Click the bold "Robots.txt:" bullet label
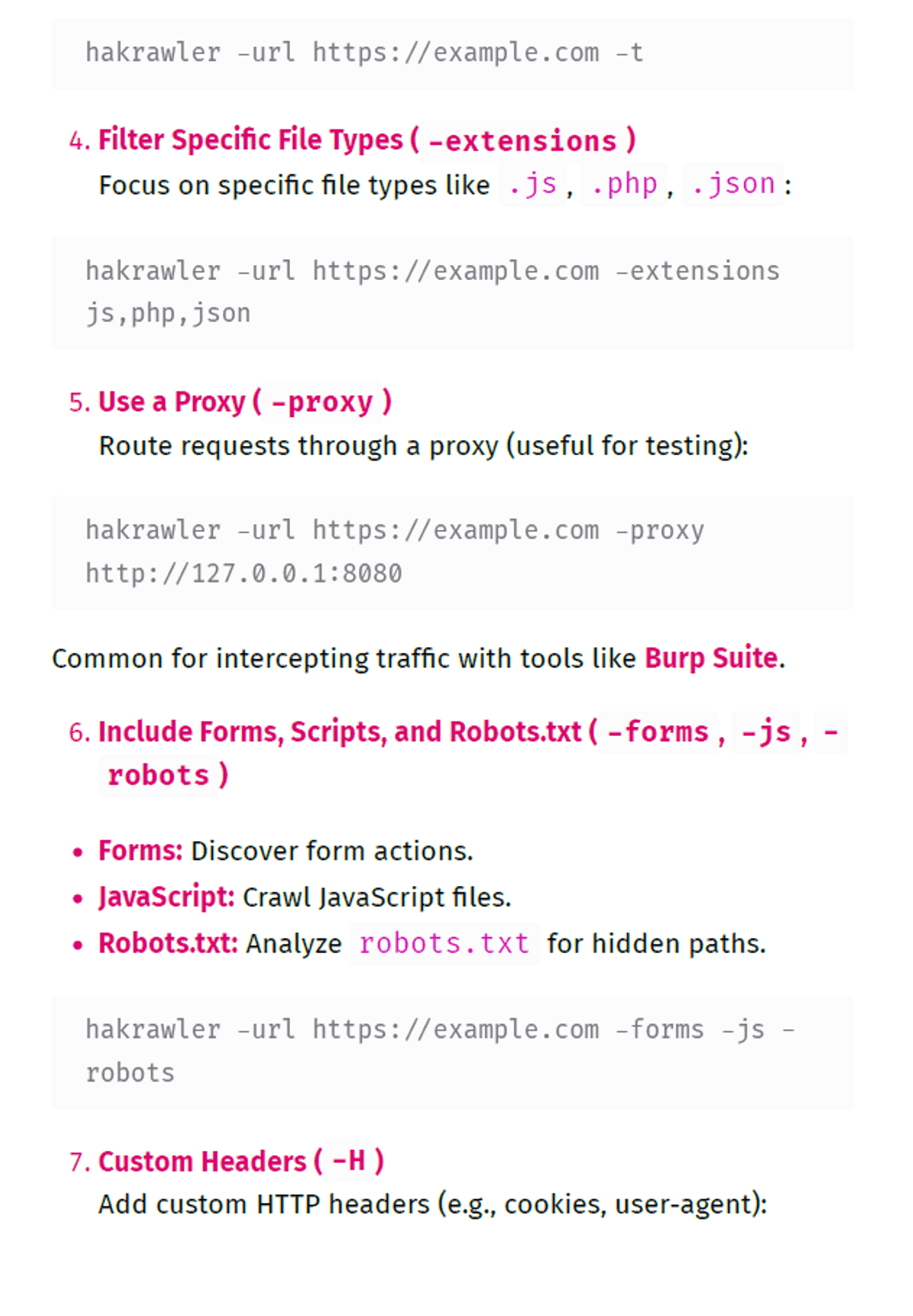913x1316 pixels. pyautogui.click(x=168, y=945)
